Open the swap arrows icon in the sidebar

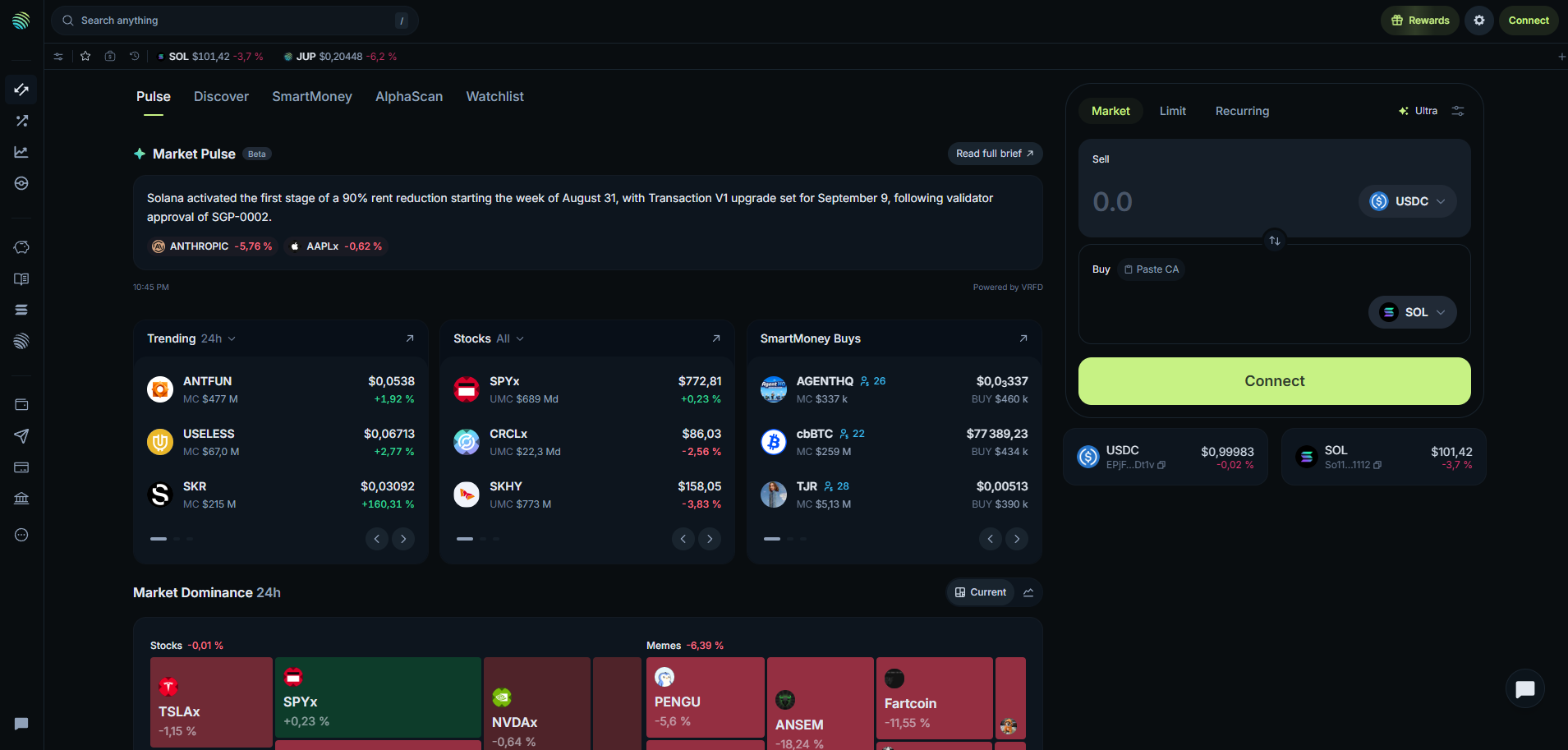(21, 90)
